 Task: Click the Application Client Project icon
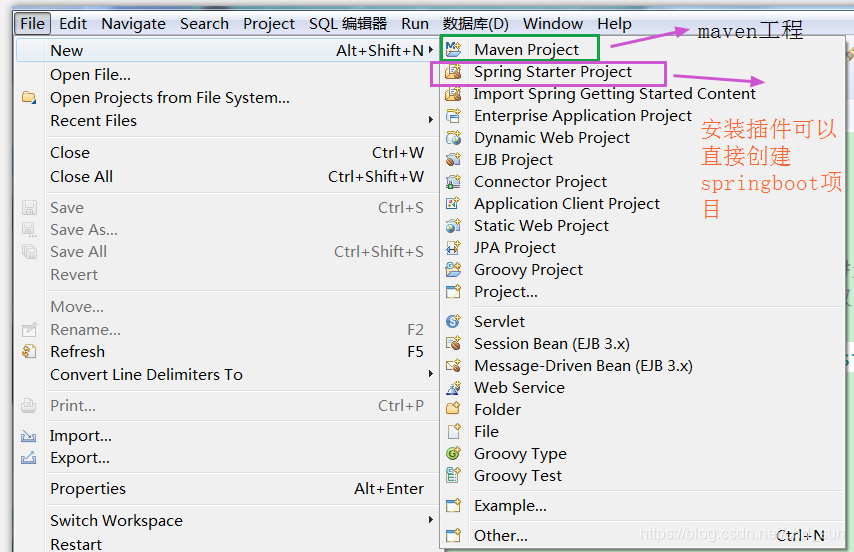click(x=453, y=204)
